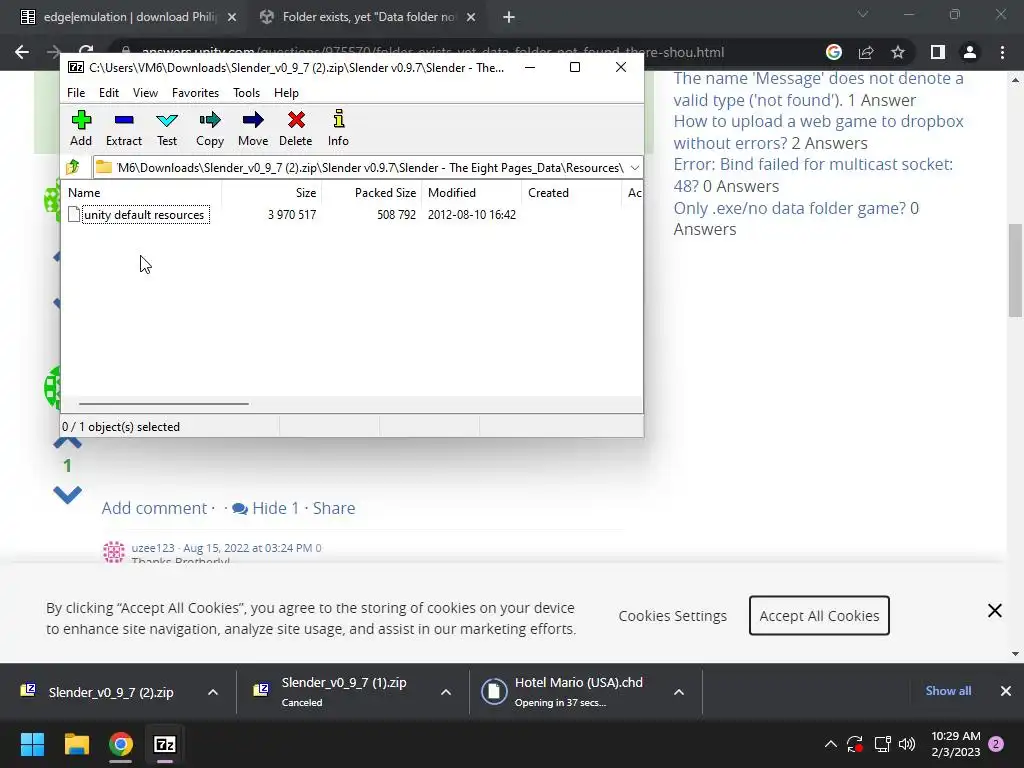The width and height of the screenshot is (1024, 768).
Task: Expand options for Slender_v0_9_7 (2).zip download
Action: click(x=213, y=692)
